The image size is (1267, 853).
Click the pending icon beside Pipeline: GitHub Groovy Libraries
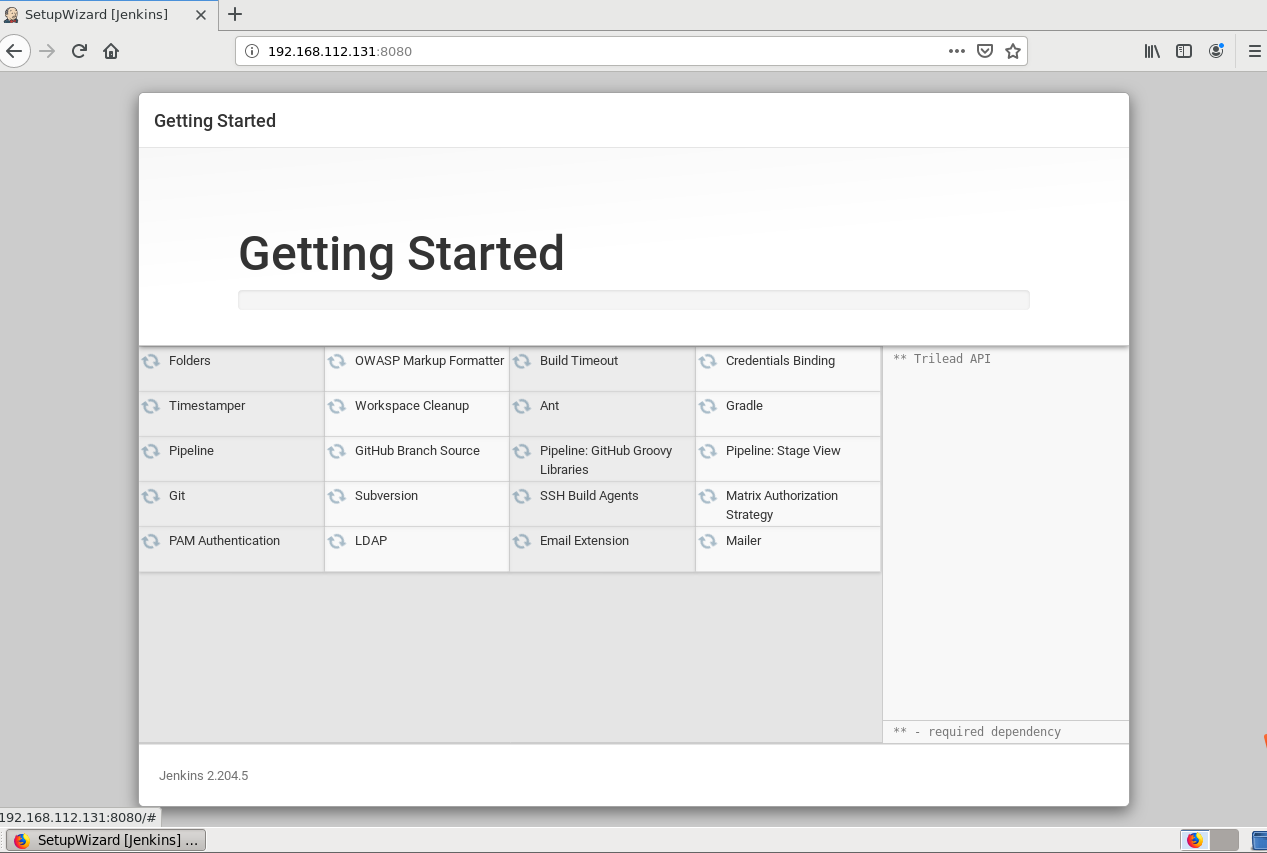tap(522, 451)
